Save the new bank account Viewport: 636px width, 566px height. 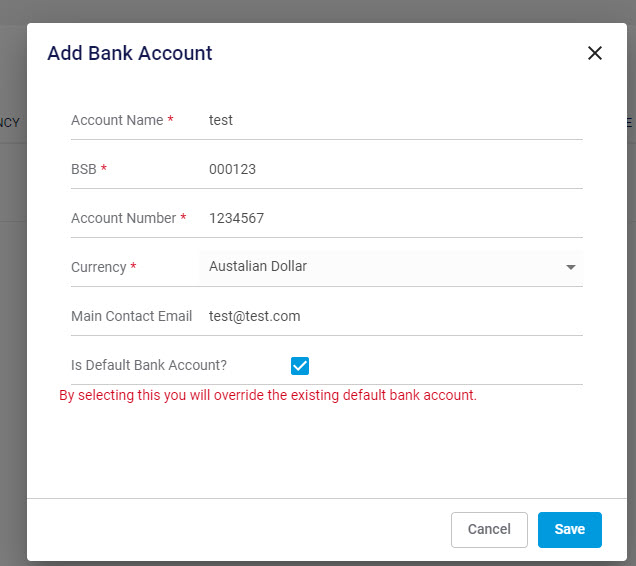click(569, 529)
